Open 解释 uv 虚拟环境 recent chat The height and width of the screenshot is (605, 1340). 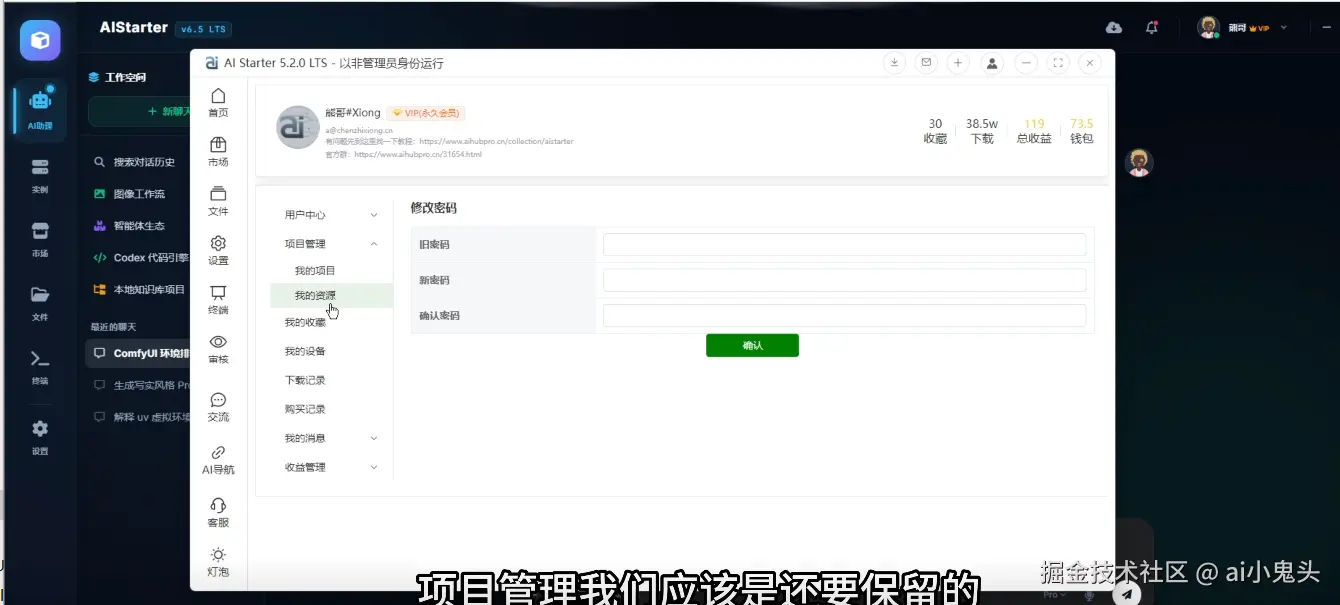140,417
